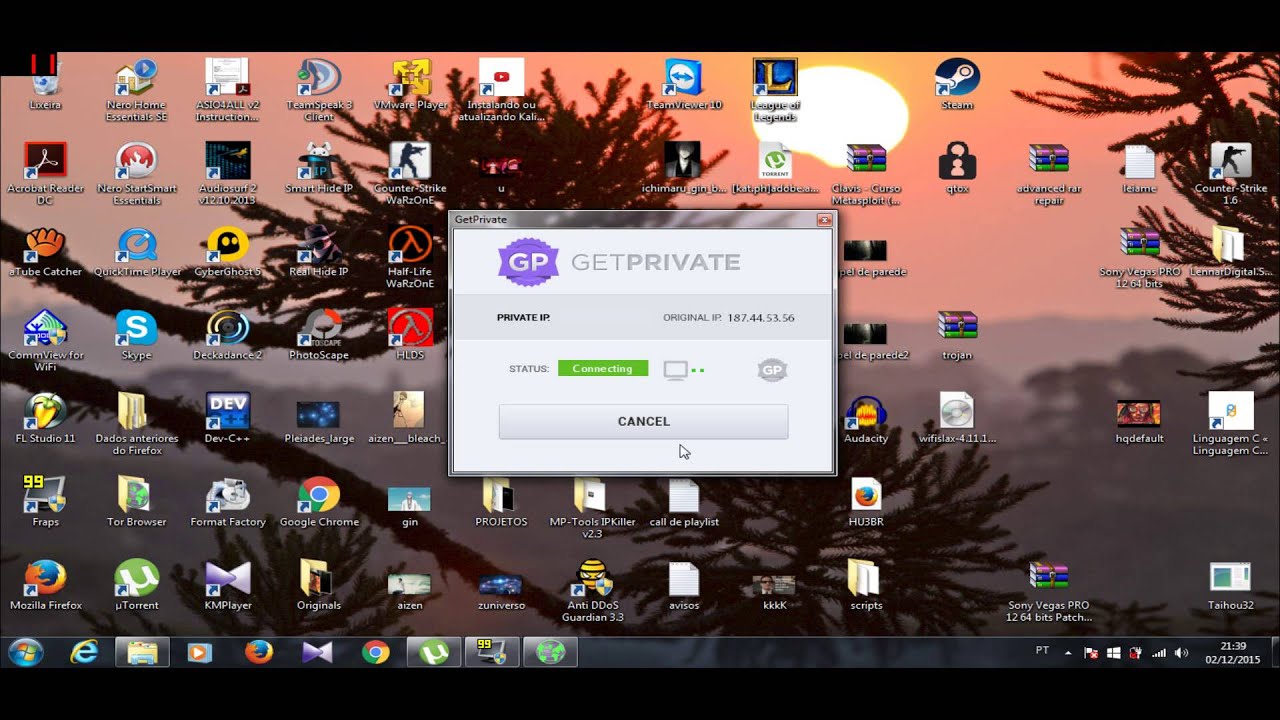Screen dimensions: 1280x720
Task: Select advanced rar repair archive
Action: 1048,174
